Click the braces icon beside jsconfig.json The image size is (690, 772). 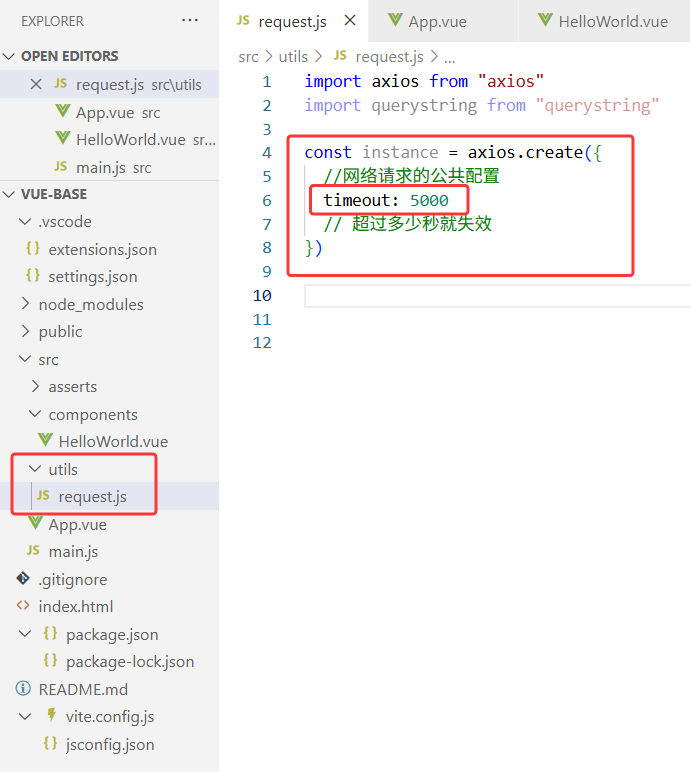pos(51,742)
